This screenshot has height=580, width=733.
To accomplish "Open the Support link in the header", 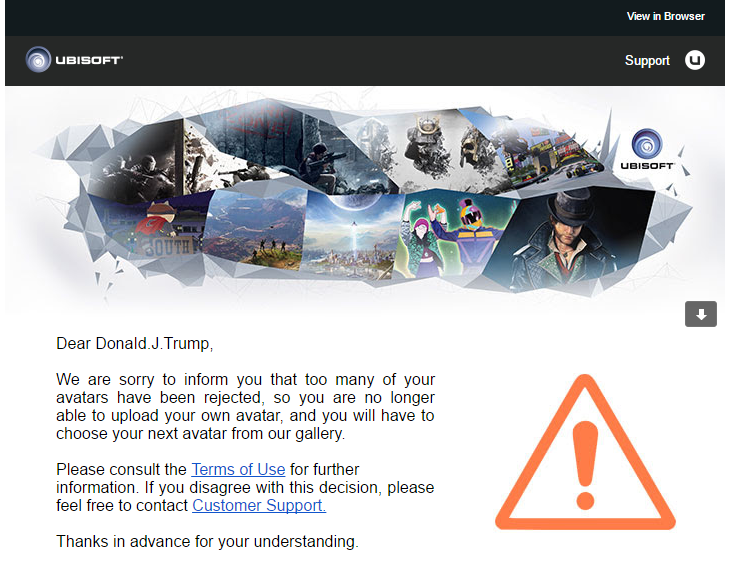I will pyautogui.click(x=647, y=61).
